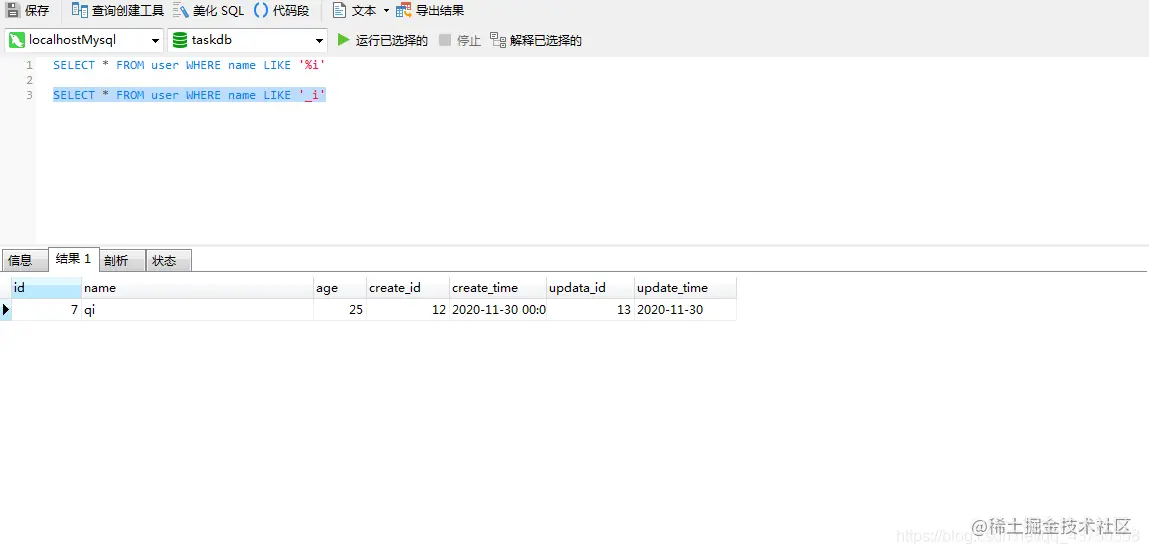This screenshot has width=1149, height=554.
Task: Click the age column header
Action: (340, 288)
